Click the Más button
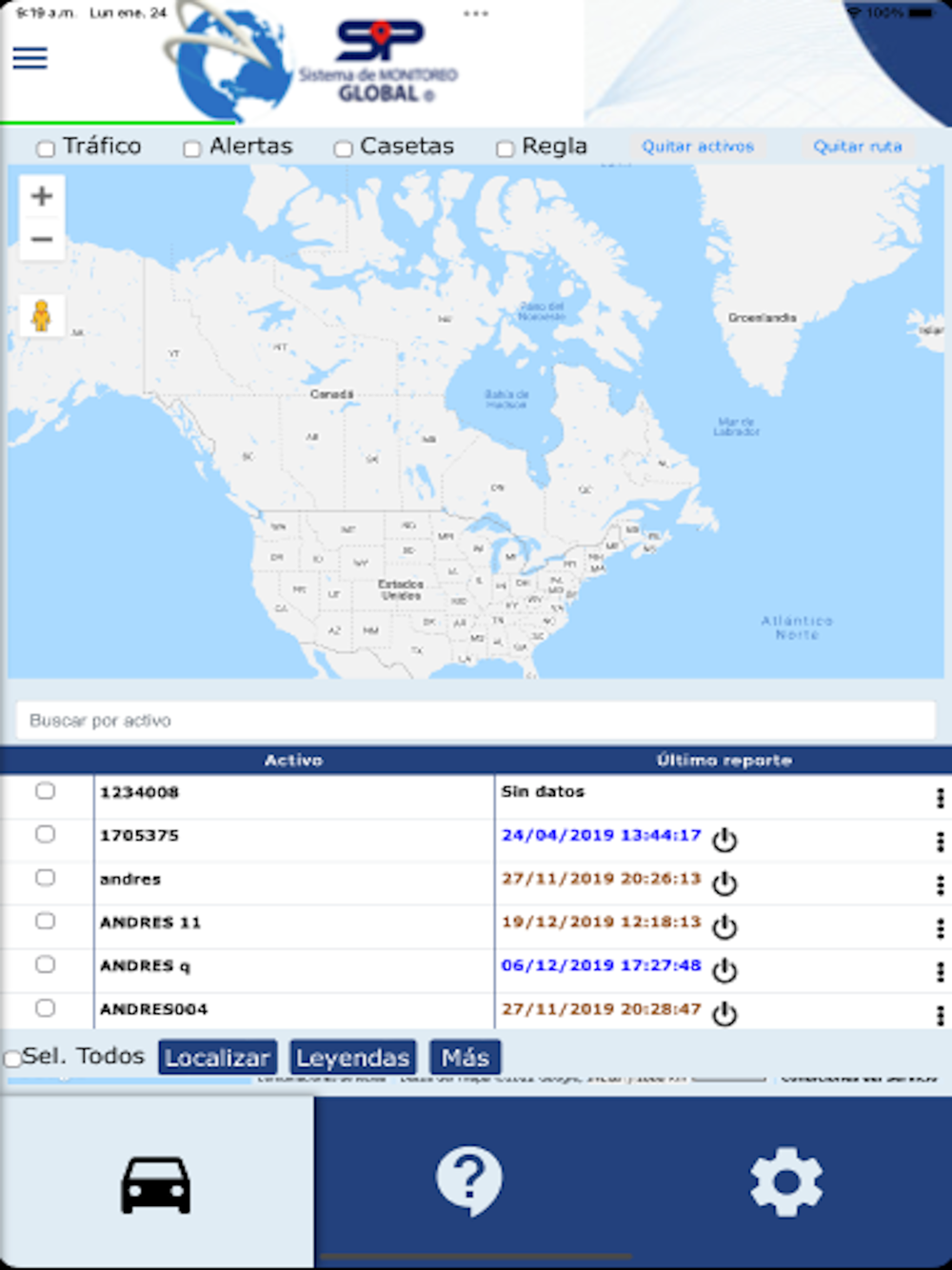The height and width of the screenshot is (1270, 952). pos(465,1058)
